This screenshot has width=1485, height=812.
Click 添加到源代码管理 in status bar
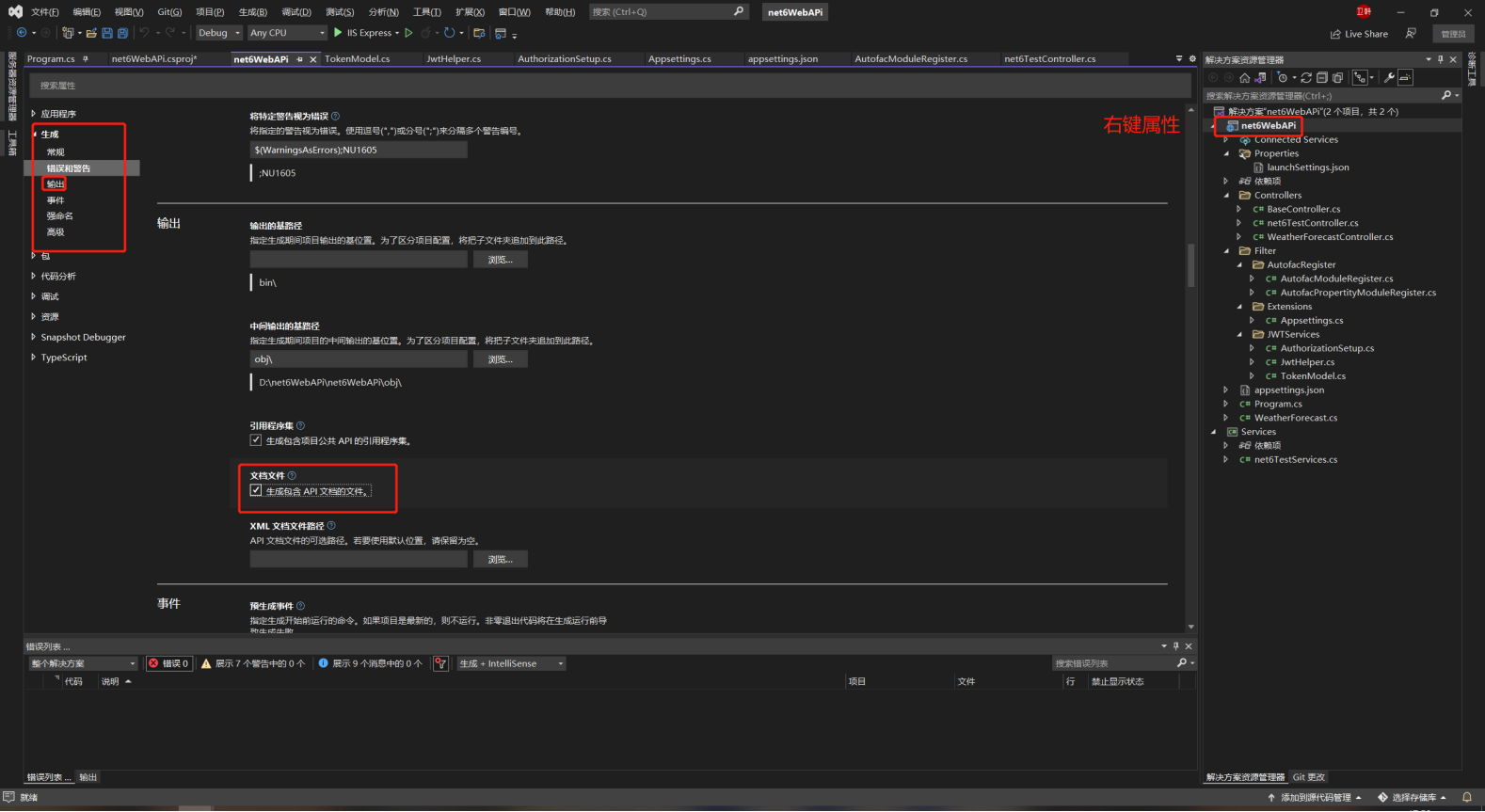pos(1314,797)
